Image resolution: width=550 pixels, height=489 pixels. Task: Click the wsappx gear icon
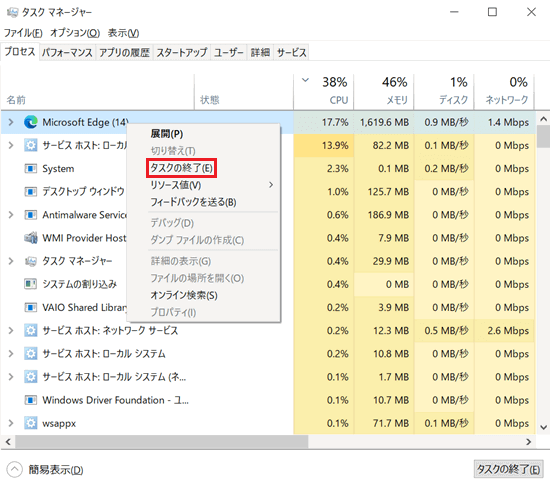tap(31, 423)
